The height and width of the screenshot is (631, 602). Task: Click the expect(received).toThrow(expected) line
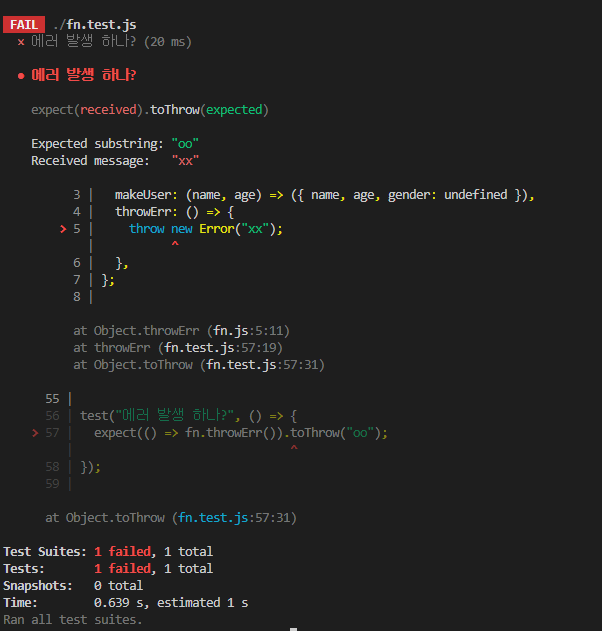pyautogui.click(x=150, y=109)
